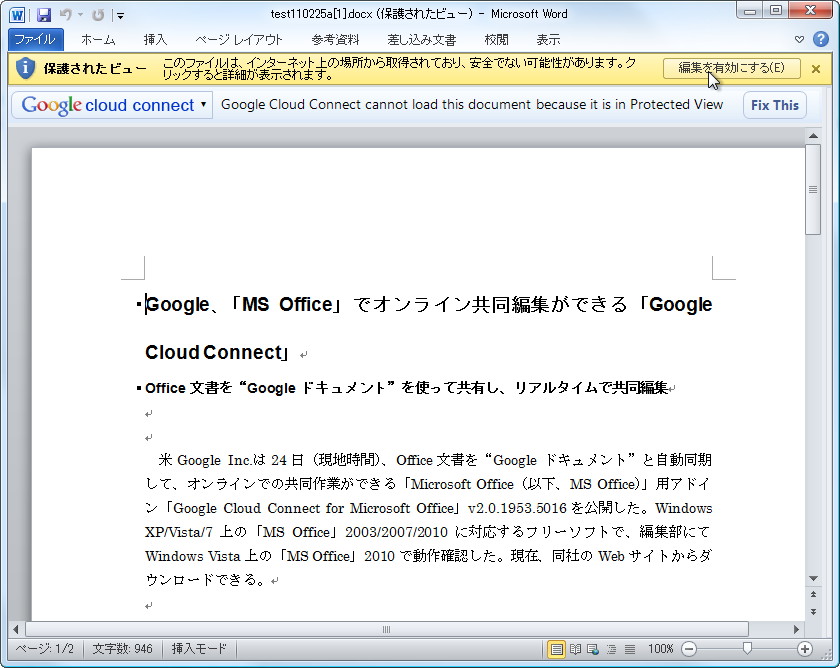The width and height of the screenshot is (840, 668).
Task: Click the vertical scrollbar down arrow
Action: 813,579
